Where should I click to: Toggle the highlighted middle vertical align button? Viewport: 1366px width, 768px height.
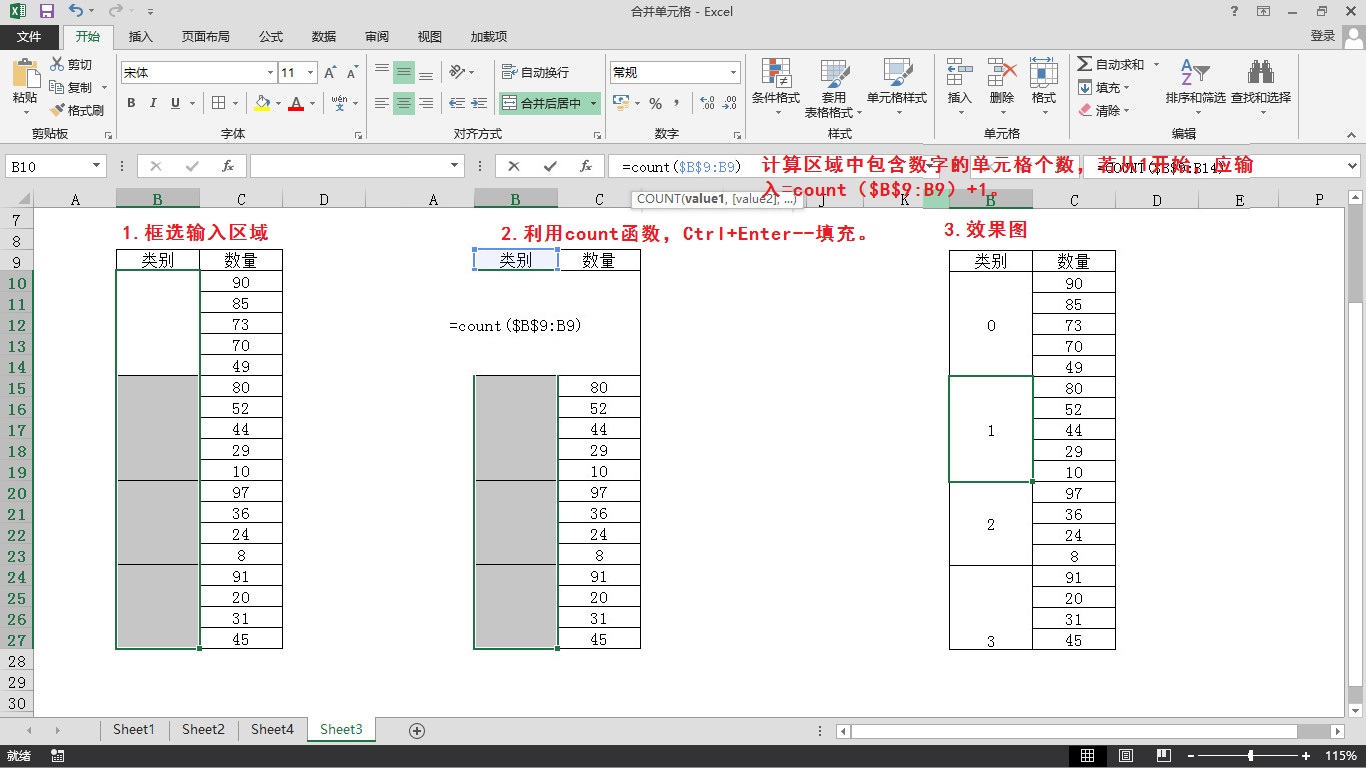tap(403, 72)
